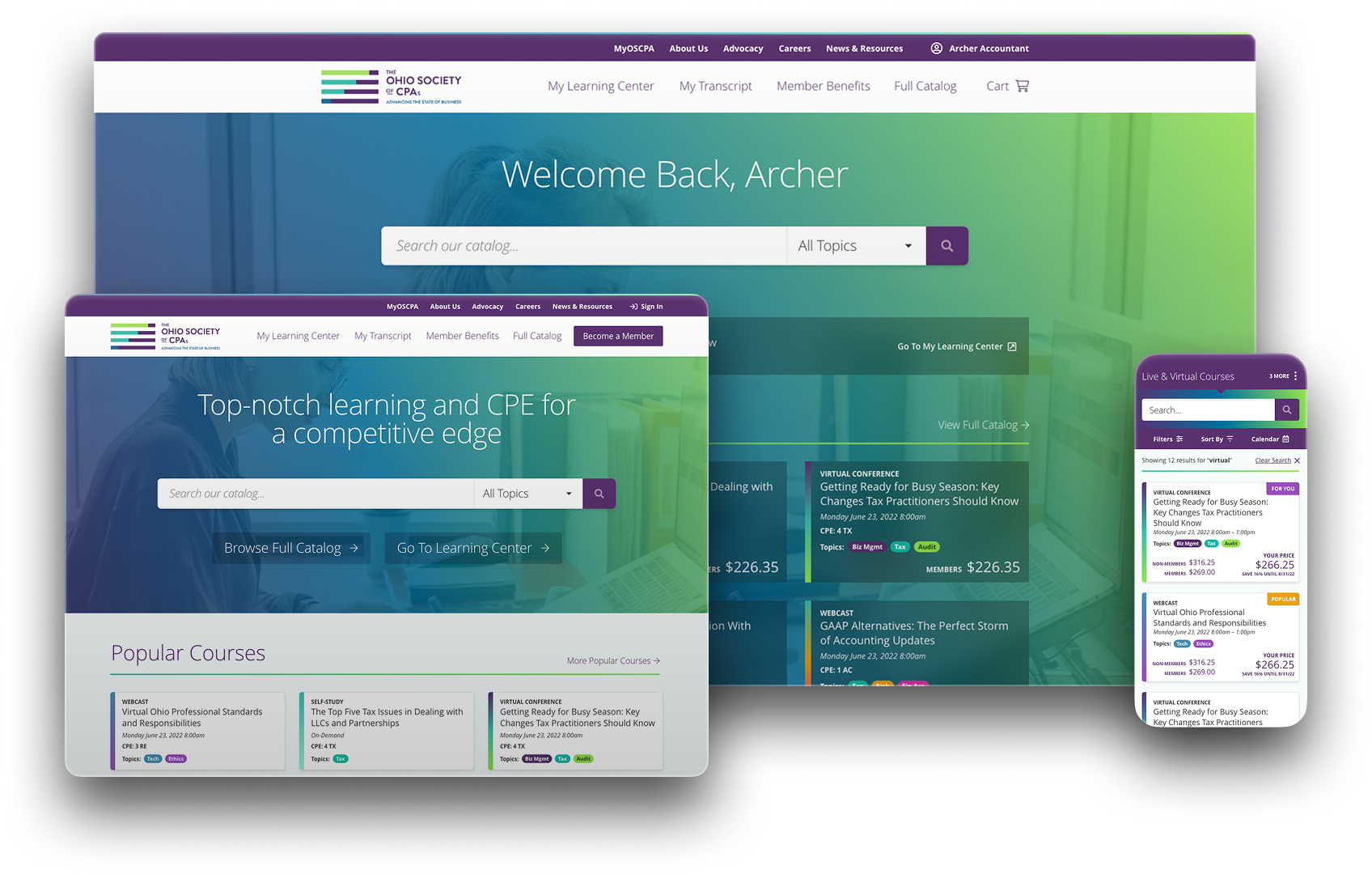Click the shopping cart icon
This screenshot has height=874, width=1372.
point(1022,86)
